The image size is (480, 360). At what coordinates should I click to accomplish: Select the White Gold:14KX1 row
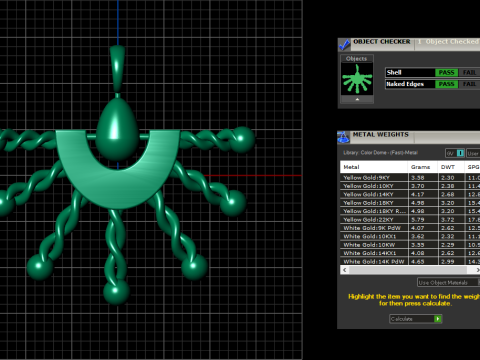(410, 253)
